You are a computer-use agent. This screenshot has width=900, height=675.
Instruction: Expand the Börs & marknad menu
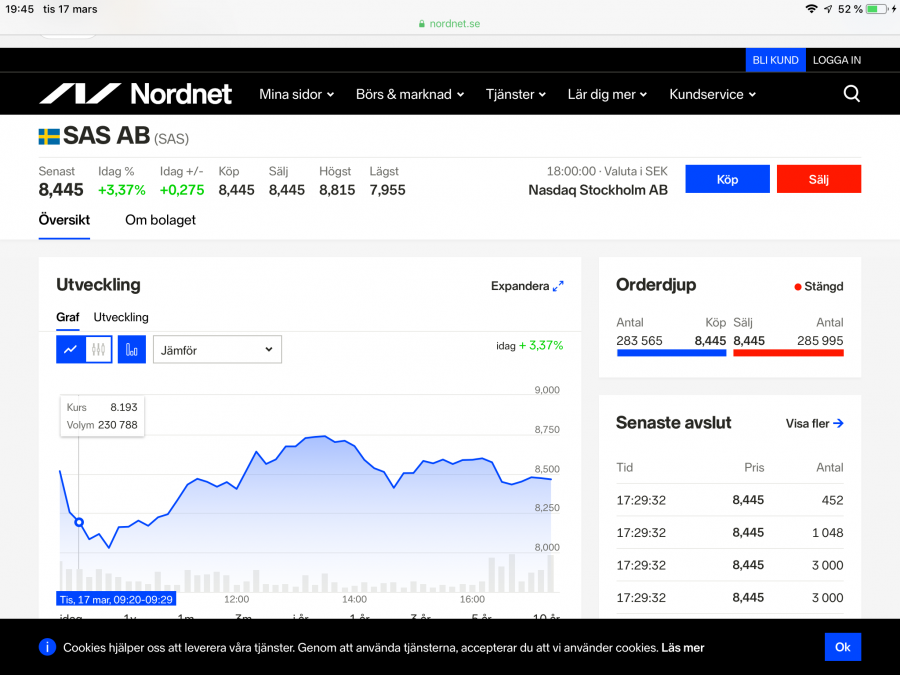tap(410, 94)
